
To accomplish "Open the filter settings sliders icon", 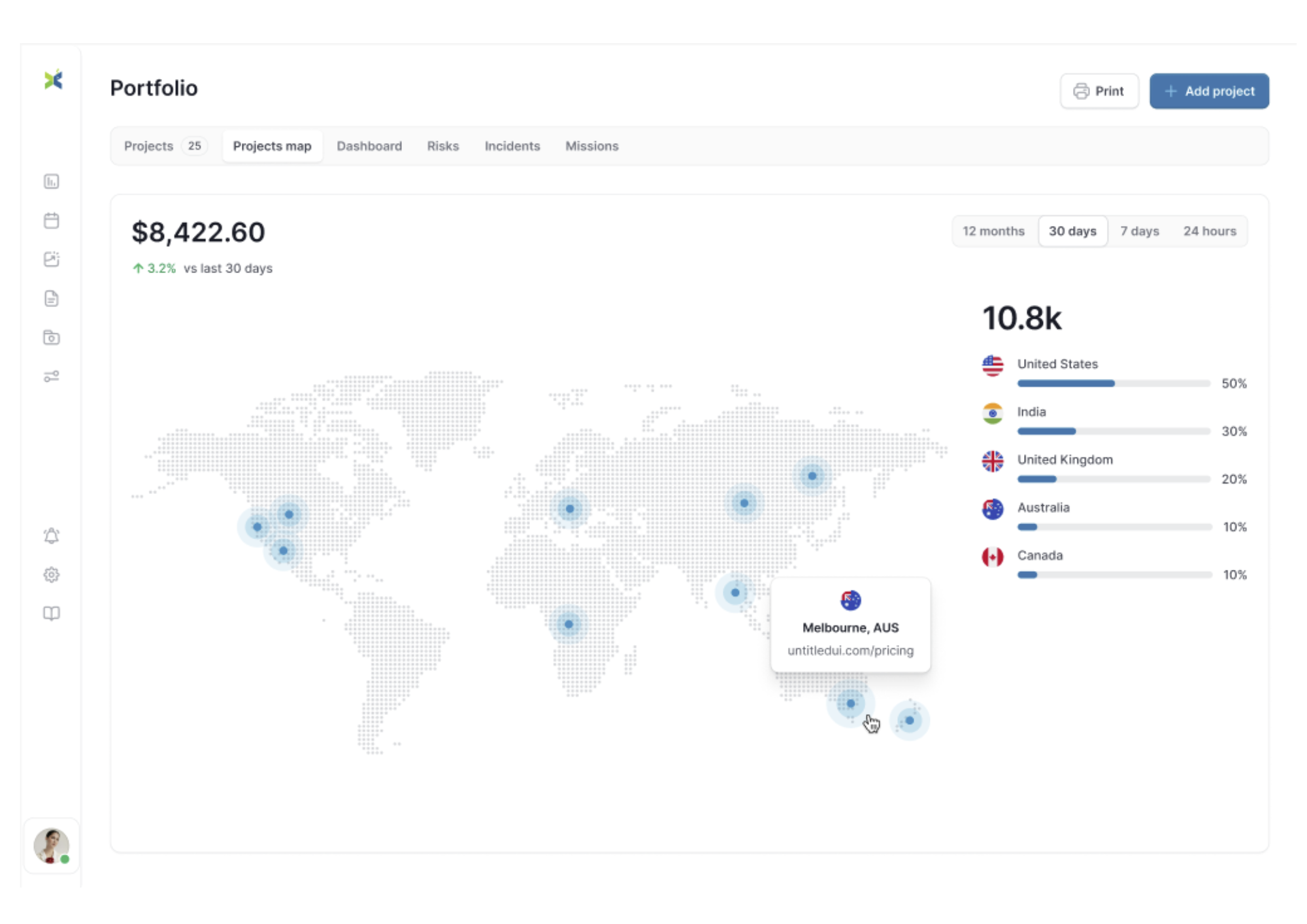I will (52, 376).
